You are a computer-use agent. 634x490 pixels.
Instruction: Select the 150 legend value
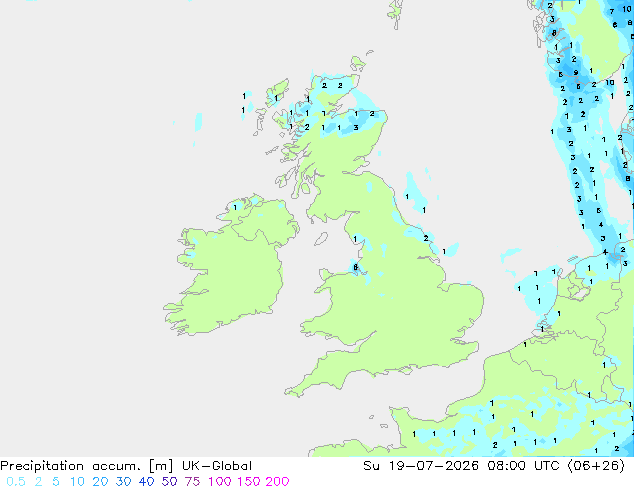(x=249, y=482)
